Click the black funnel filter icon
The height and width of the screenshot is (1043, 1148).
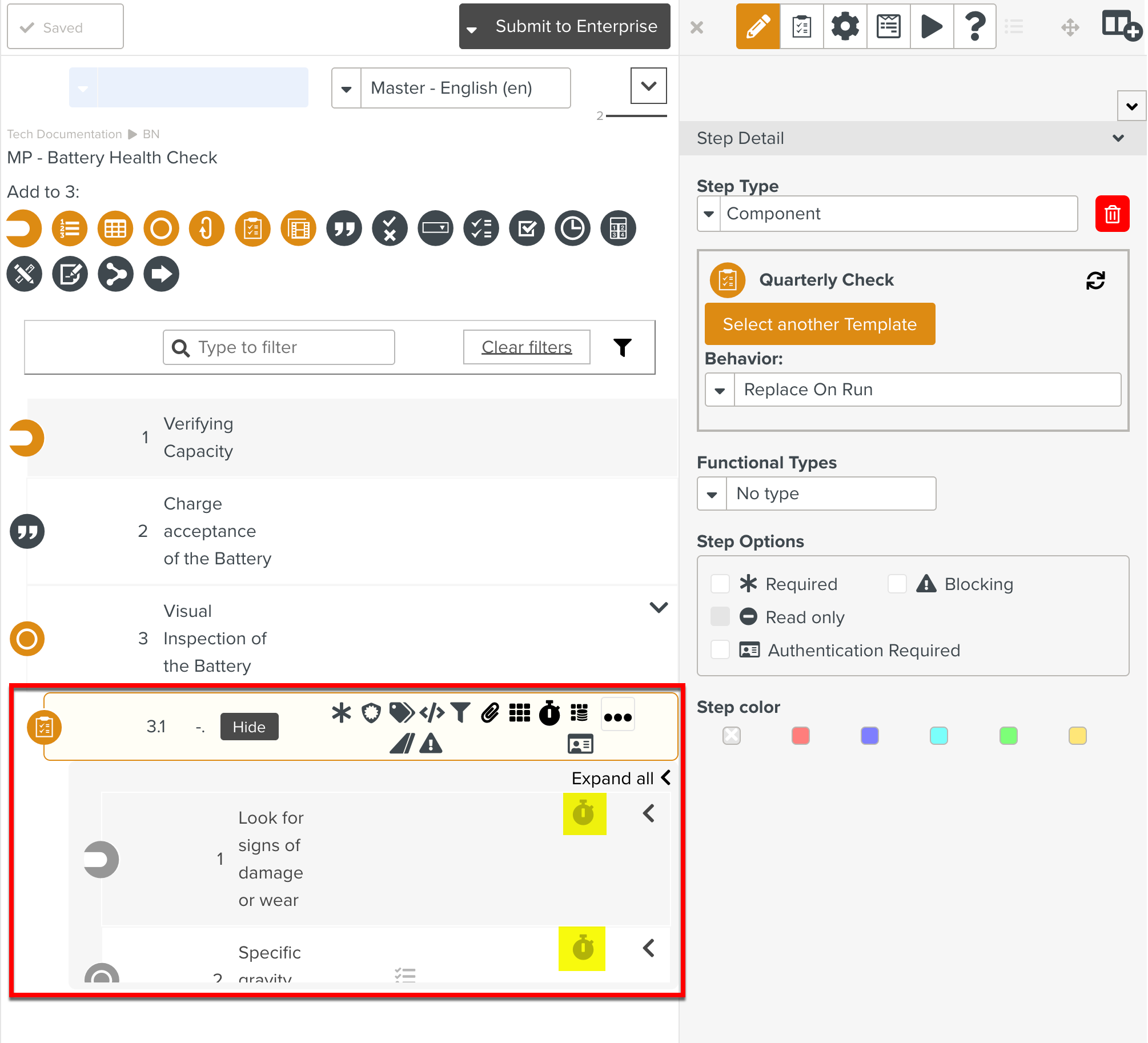tap(623, 347)
